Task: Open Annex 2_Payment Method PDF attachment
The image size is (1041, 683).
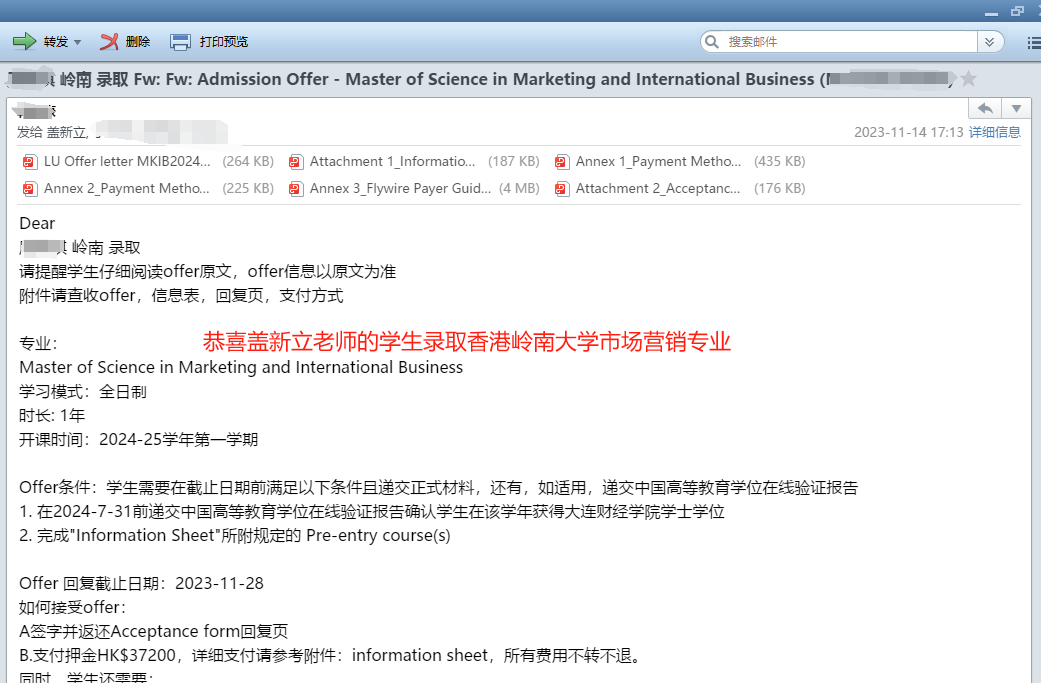Action: (x=127, y=188)
